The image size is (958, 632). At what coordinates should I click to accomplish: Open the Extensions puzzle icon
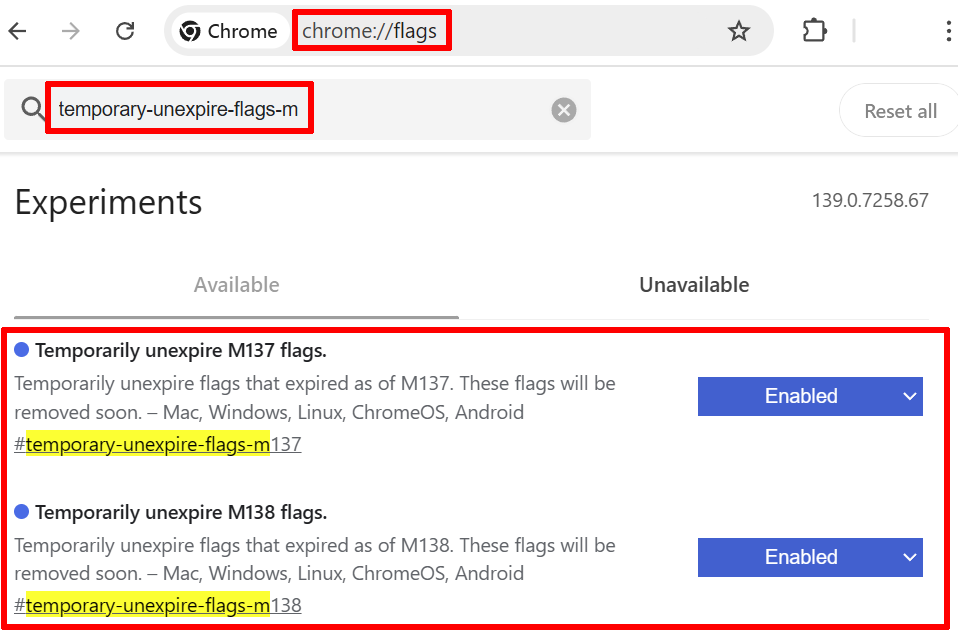814,31
